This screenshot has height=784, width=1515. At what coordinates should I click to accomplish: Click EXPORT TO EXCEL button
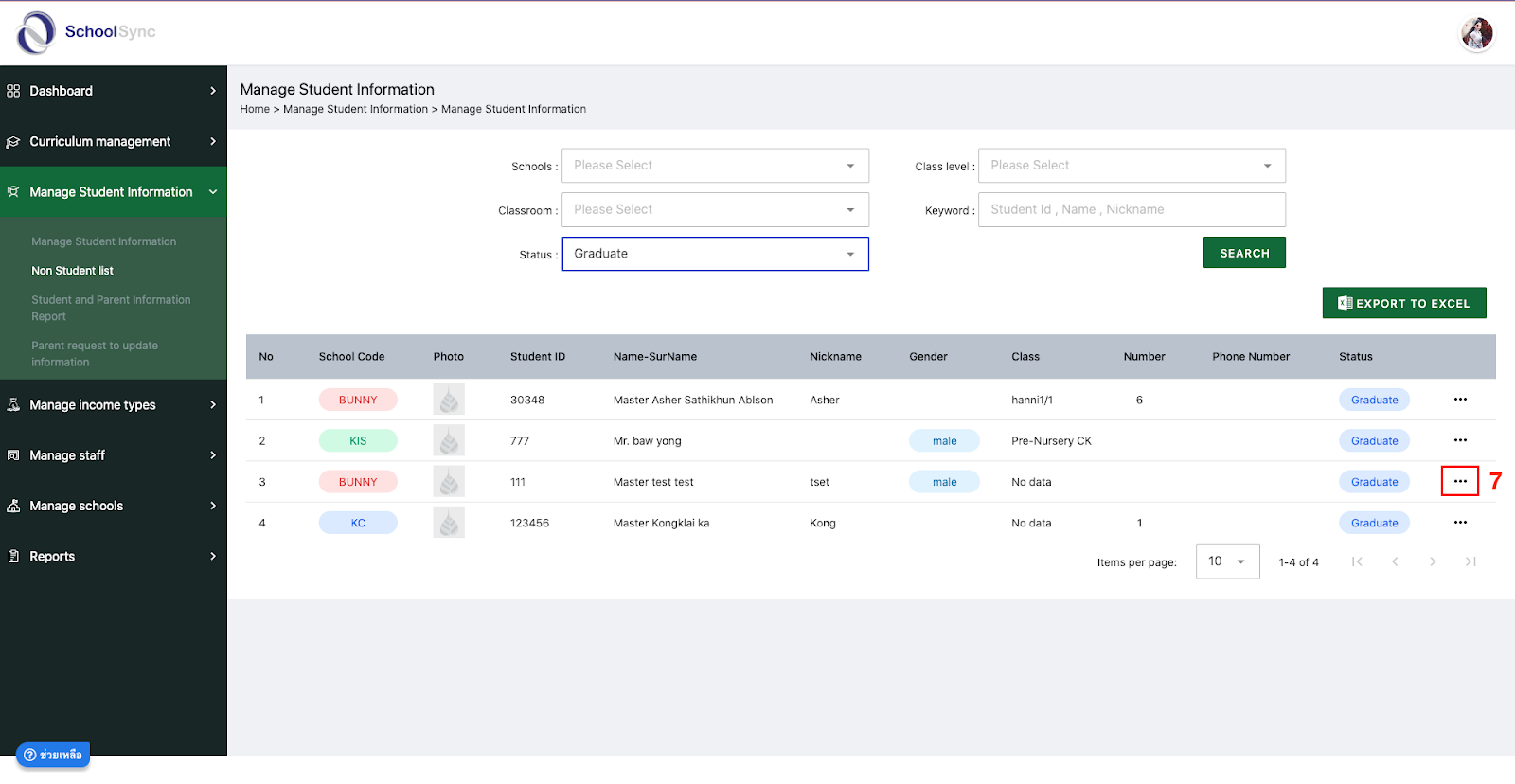[x=1404, y=303]
